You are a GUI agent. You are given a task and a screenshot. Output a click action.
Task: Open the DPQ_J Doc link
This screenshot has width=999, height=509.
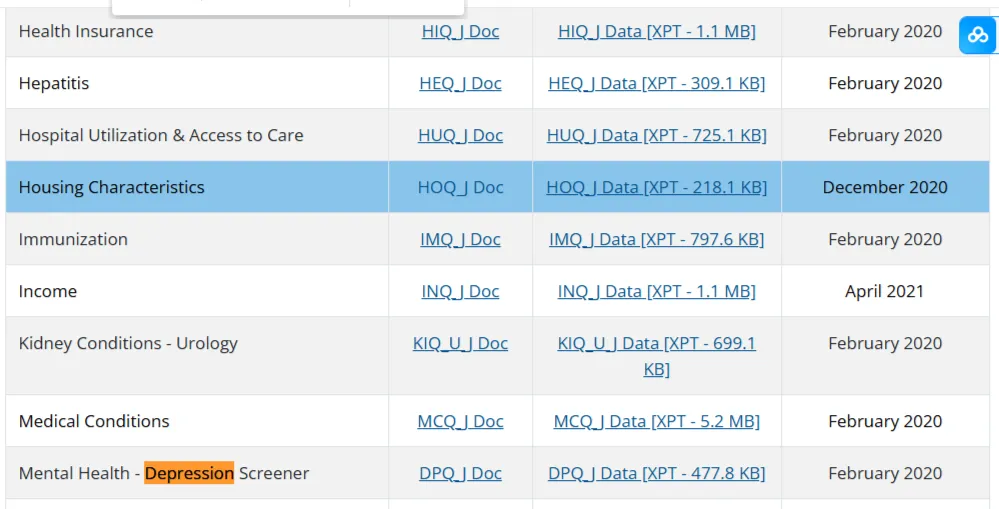click(x=460, y=473)
